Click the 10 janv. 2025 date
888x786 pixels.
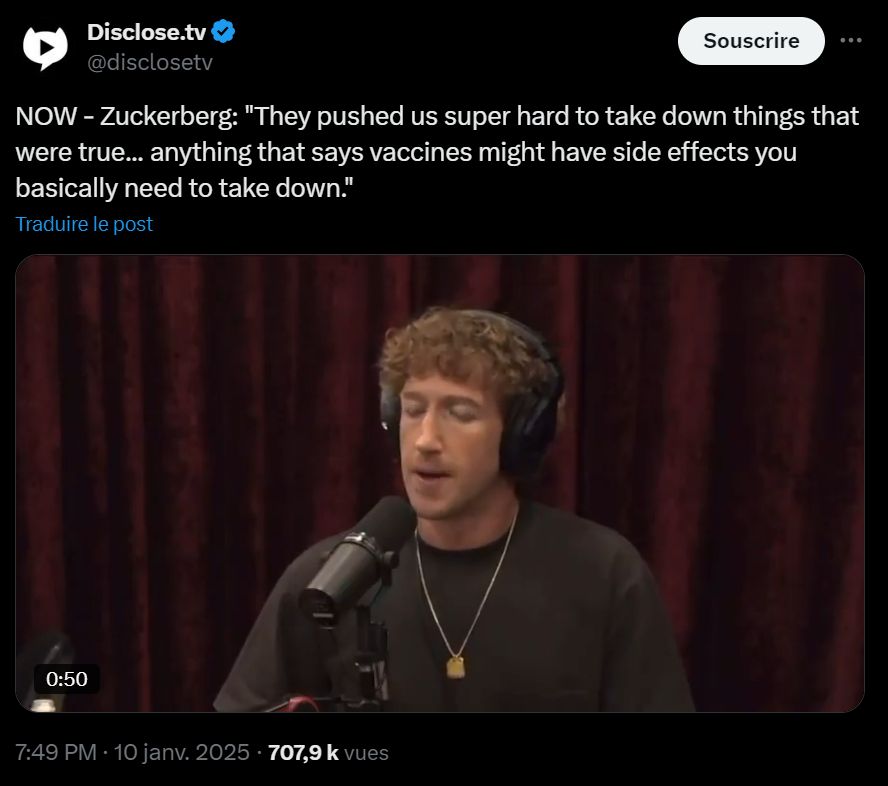(x=181, y=753)
